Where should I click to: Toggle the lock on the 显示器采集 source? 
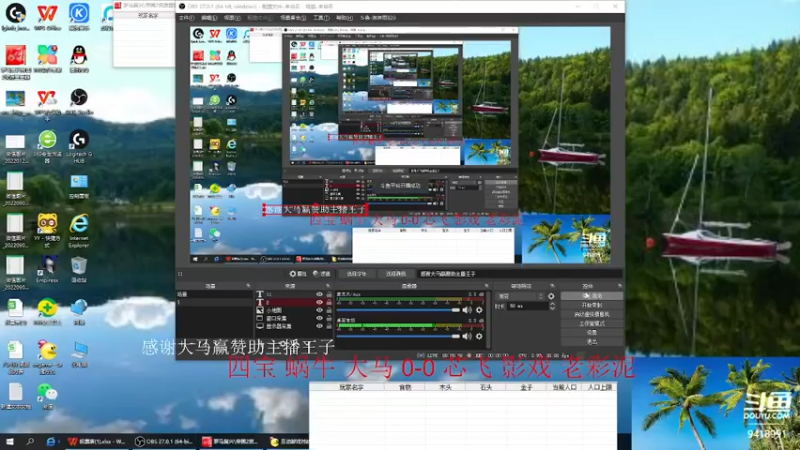coord(329,326)
